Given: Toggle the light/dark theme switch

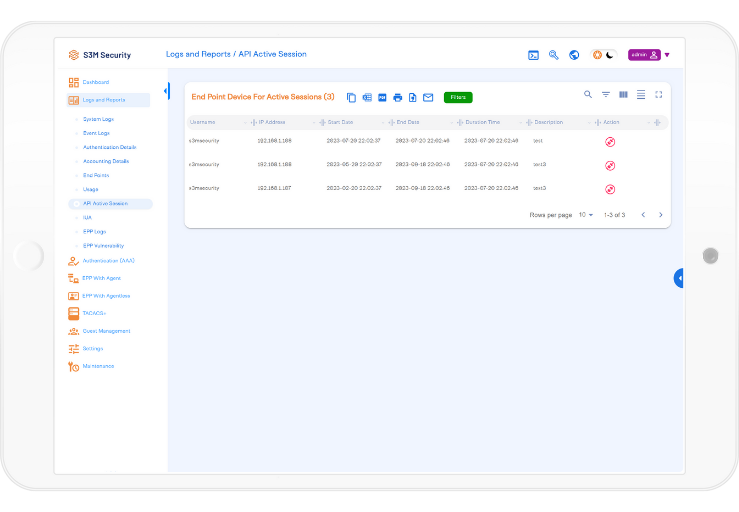Looking at the screenshot, I should [603, 55].
